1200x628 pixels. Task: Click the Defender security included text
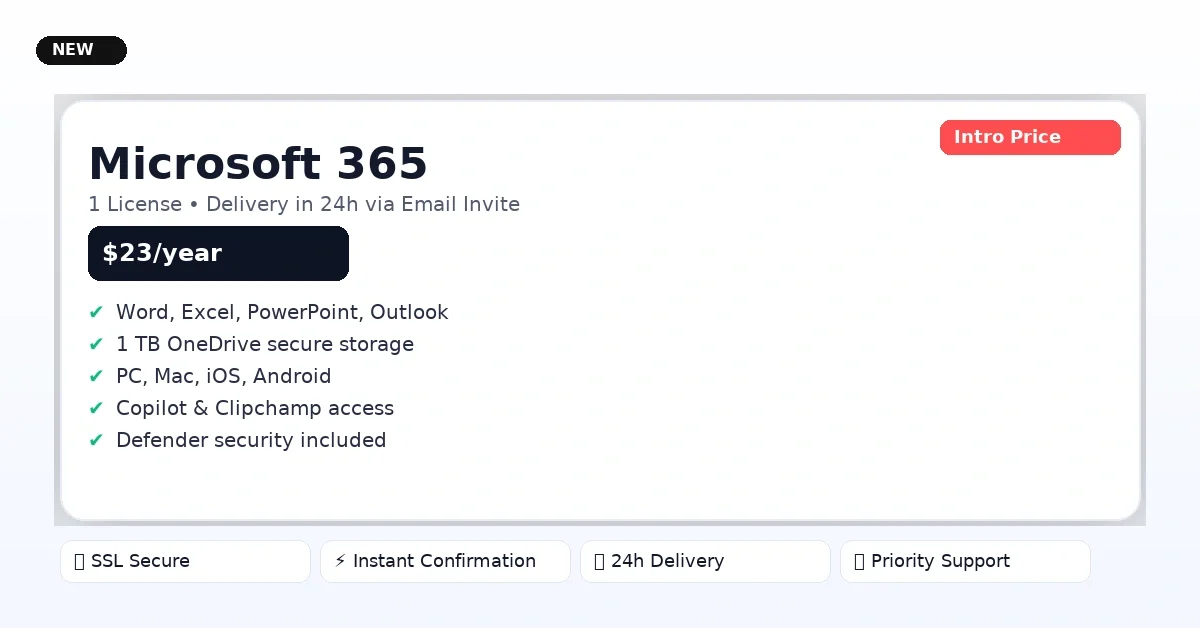251,441
